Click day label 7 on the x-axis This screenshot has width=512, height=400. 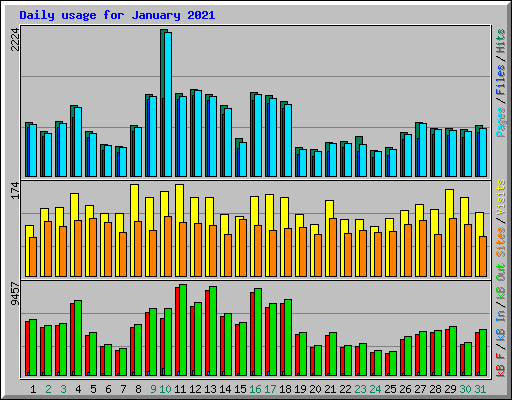123,389
